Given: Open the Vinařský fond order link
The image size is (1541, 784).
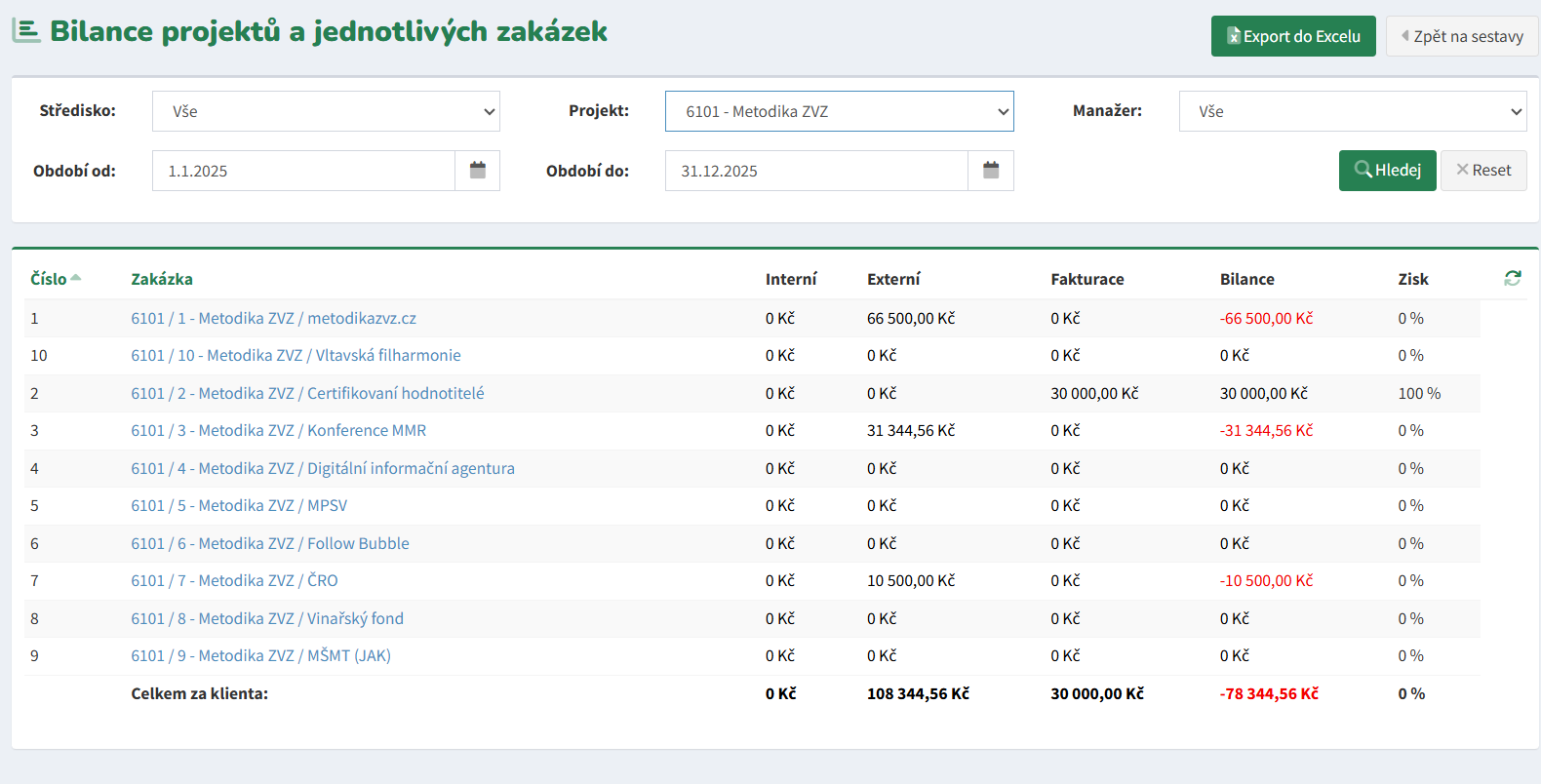Looking at the screenshot, I should coord(267,618).
